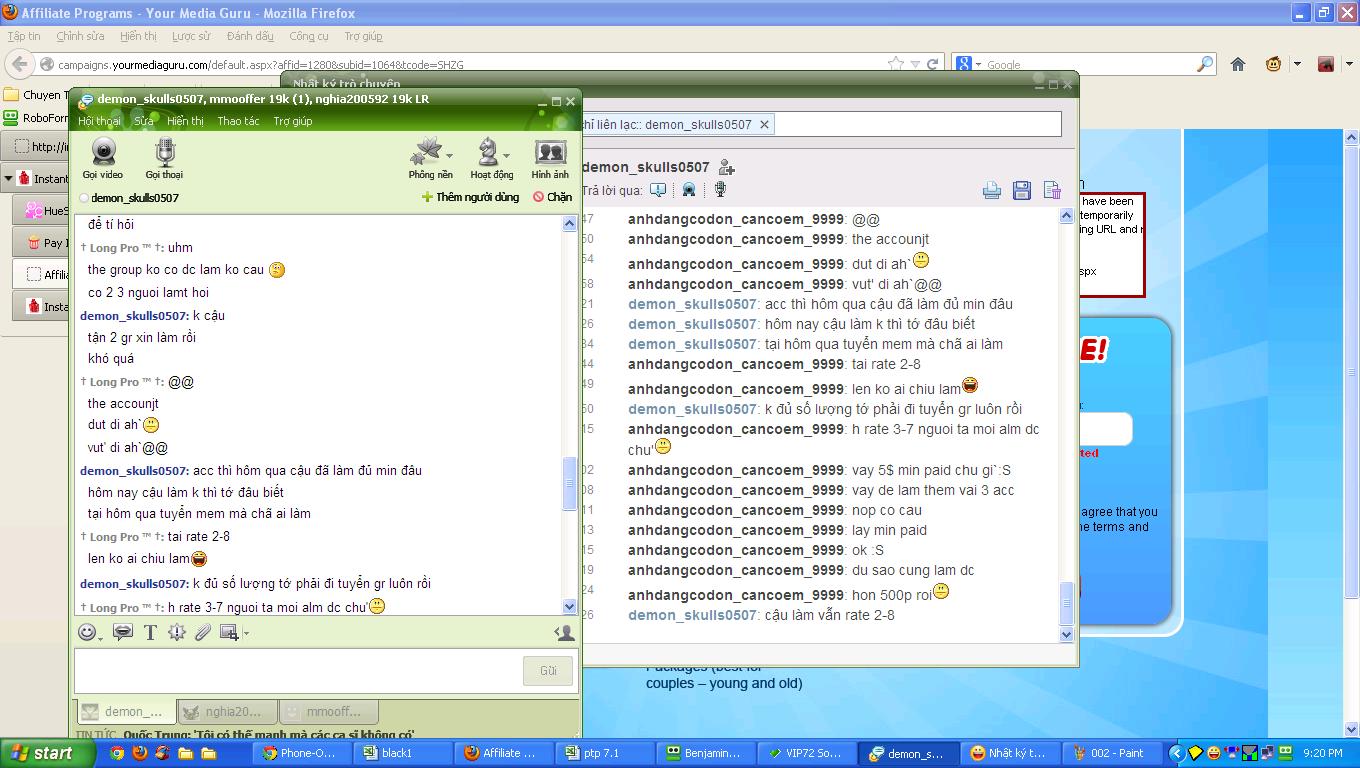Launch Firefox from the quick launch bar
This screenshot has height=768, width=1360.
coord(140,753)
